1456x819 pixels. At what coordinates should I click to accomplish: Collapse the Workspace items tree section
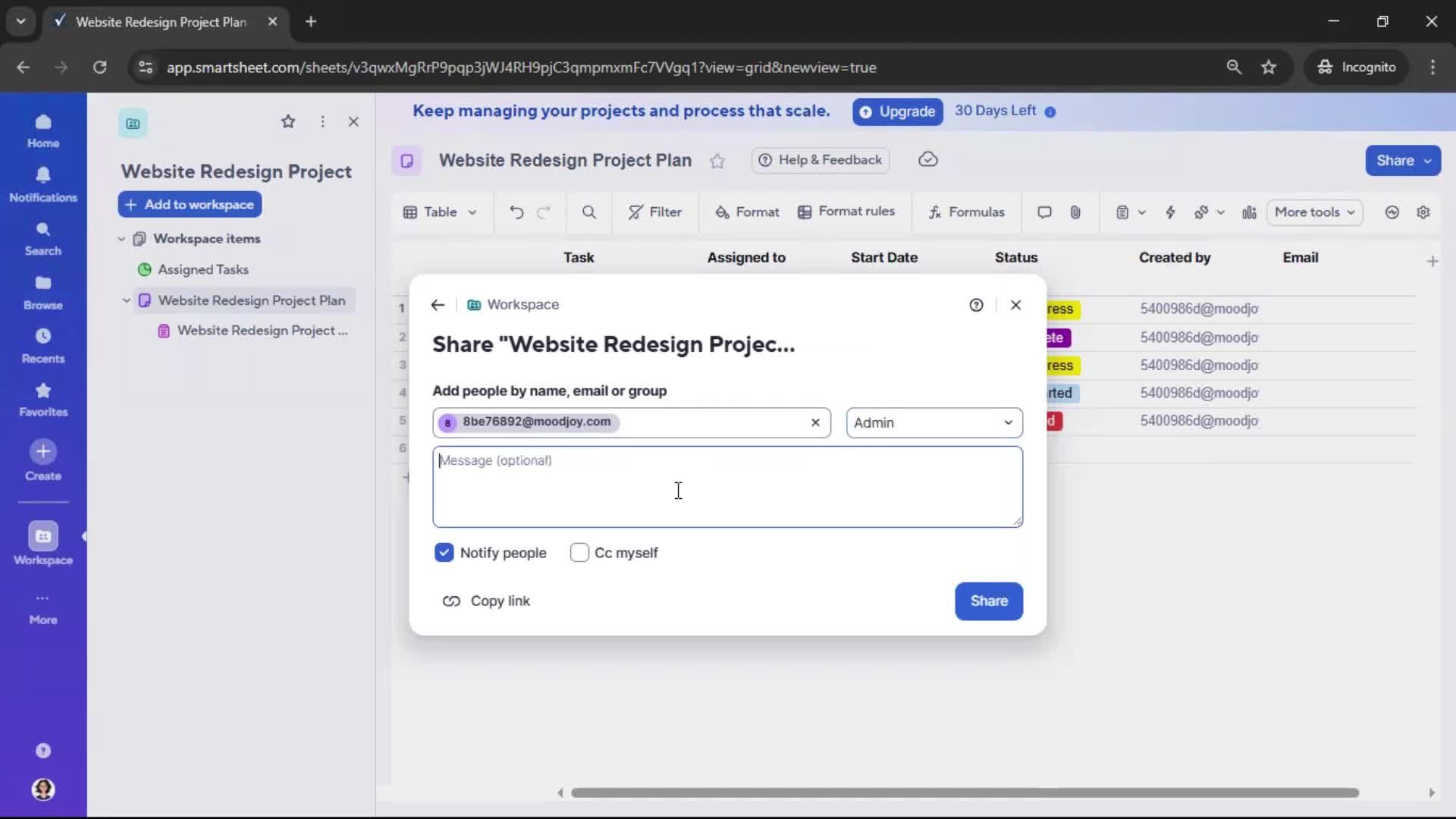click(x=121, y=238)
